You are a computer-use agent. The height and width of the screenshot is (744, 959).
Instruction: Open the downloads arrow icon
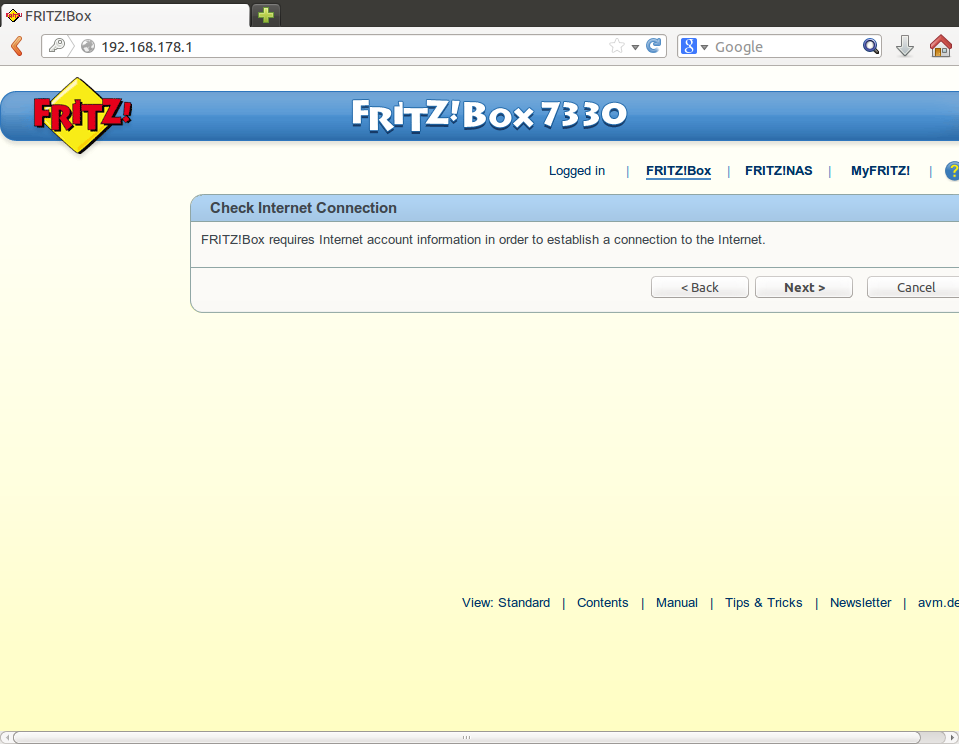(x=905, y=46)
